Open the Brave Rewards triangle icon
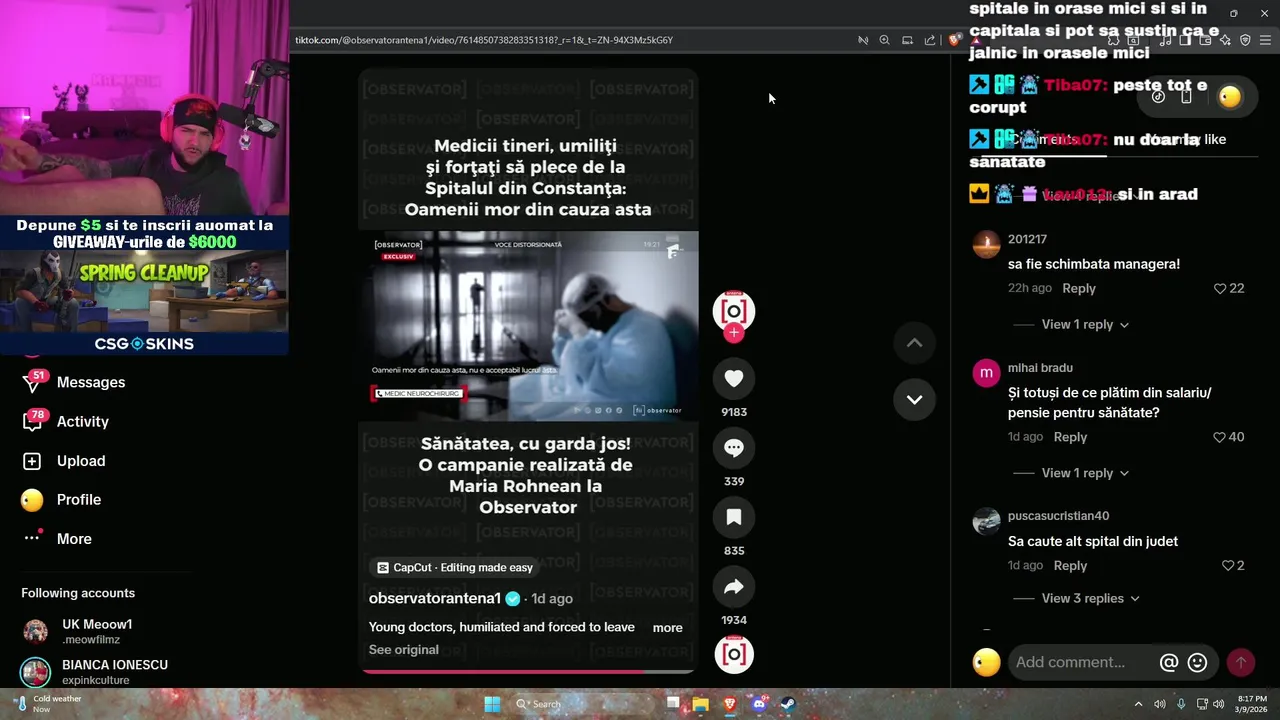Image resolution: width=1280 pixels, height=720 pixels. (976, 40)
